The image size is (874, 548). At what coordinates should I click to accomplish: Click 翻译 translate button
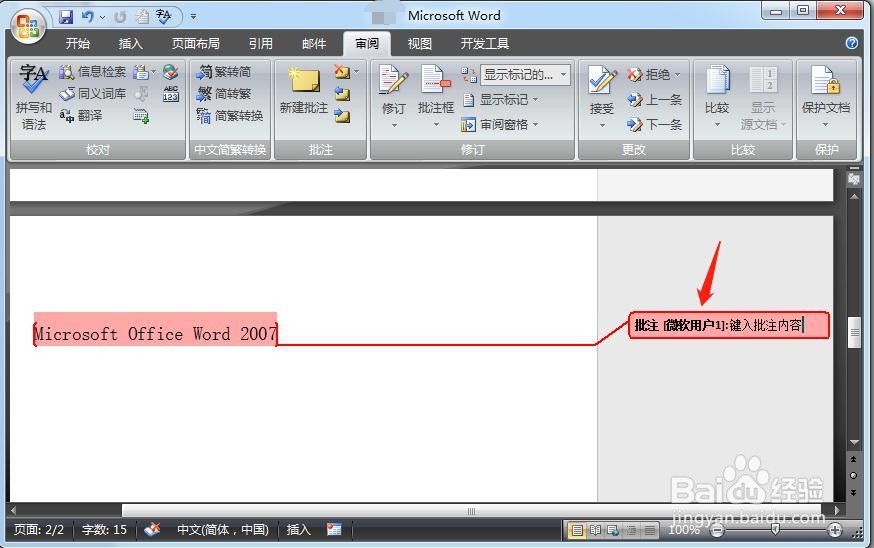click(81, 115)
